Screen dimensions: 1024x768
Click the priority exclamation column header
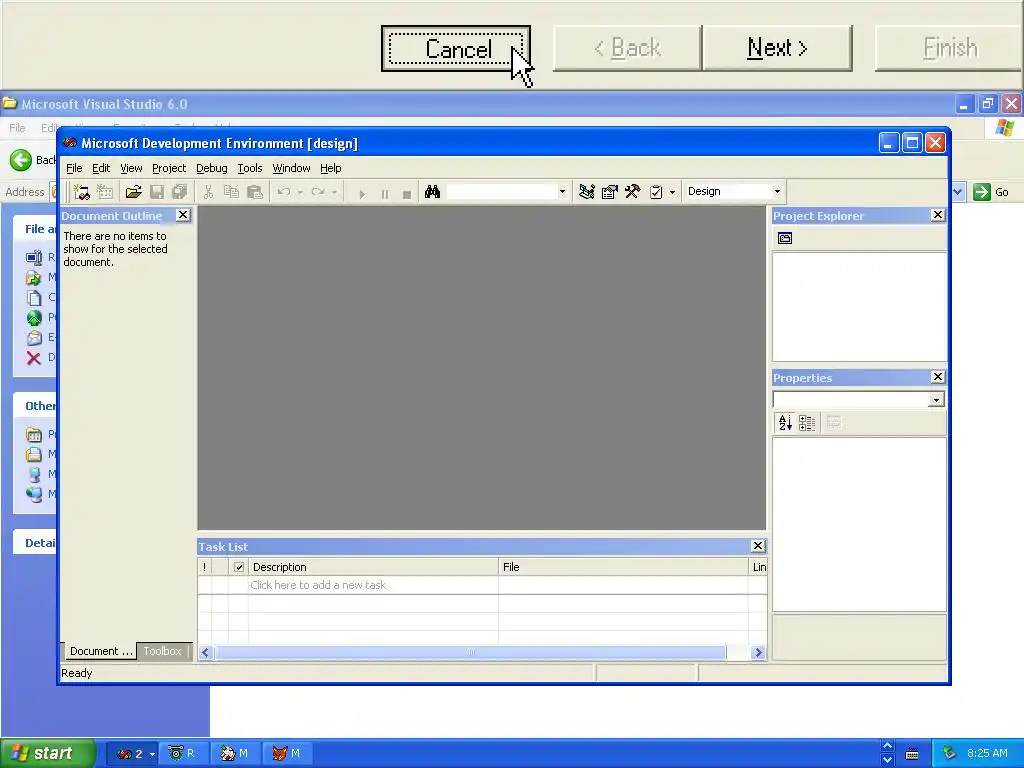(204, 567)
